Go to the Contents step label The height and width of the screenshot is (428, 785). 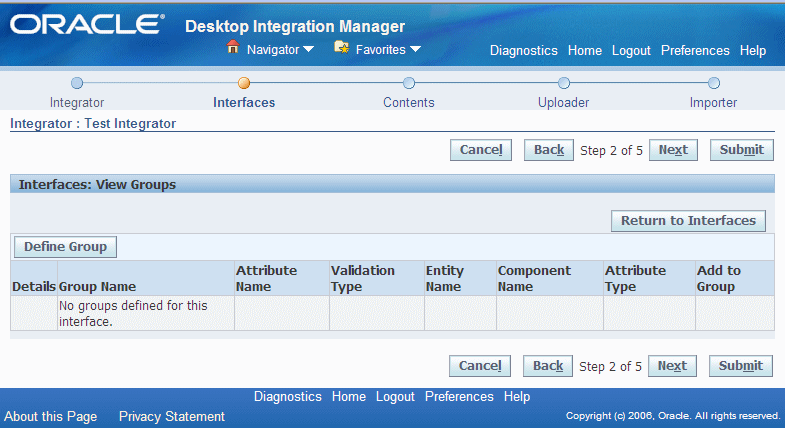409,103
